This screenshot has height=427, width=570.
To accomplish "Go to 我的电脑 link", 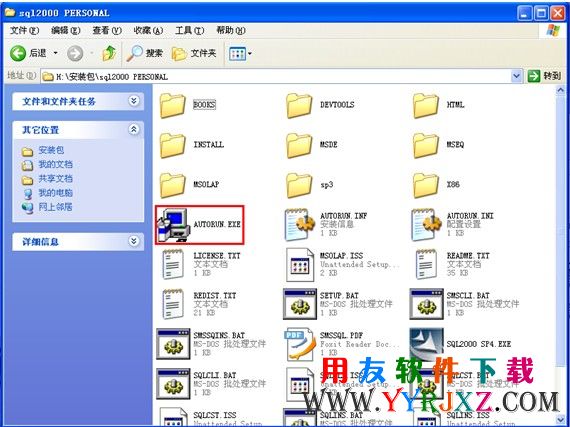I will 47,193.
